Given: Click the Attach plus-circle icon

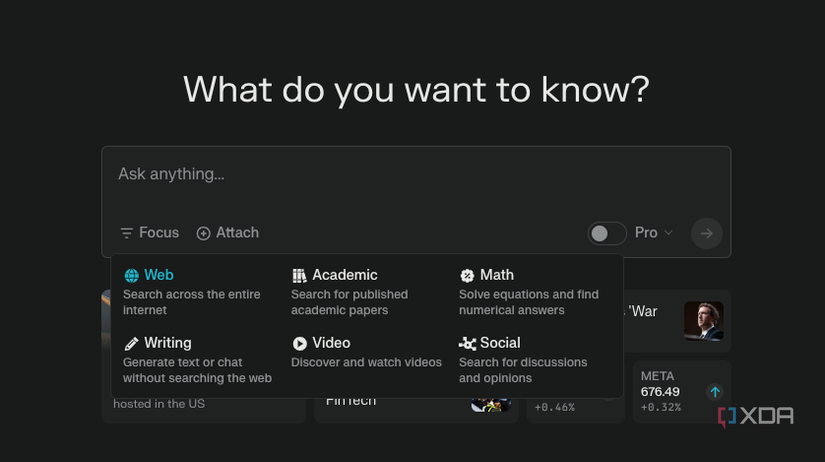Looking at the screenshot, I should (x=203, y=233).
